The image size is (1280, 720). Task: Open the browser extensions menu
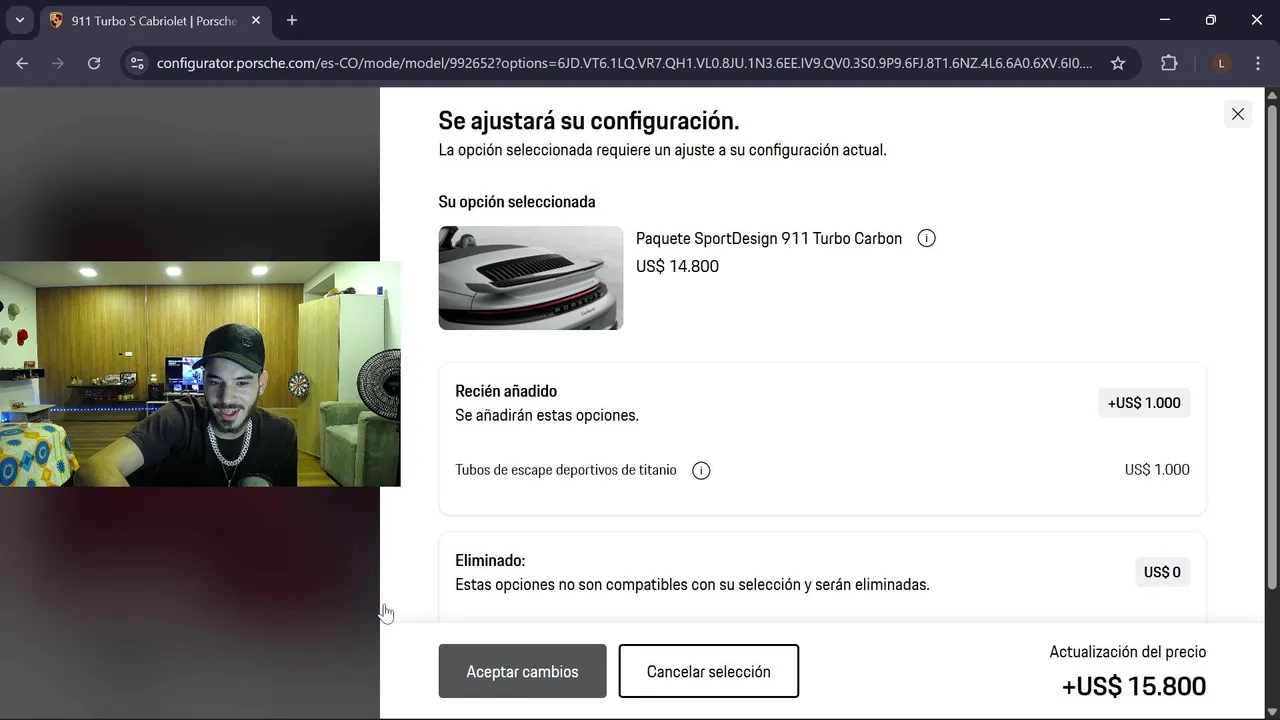1169,63
